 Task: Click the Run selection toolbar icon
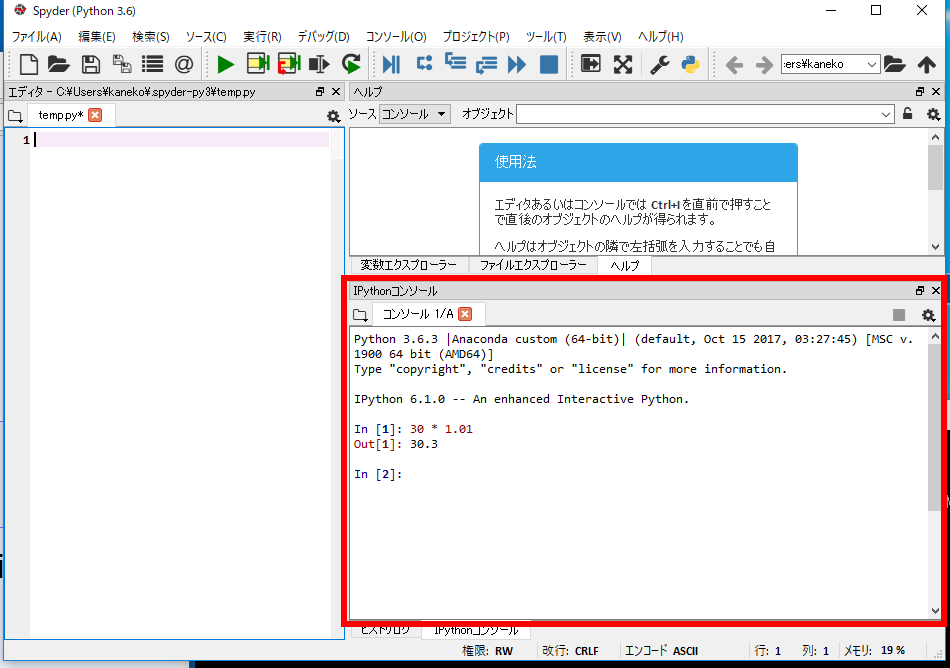[319, 64]
